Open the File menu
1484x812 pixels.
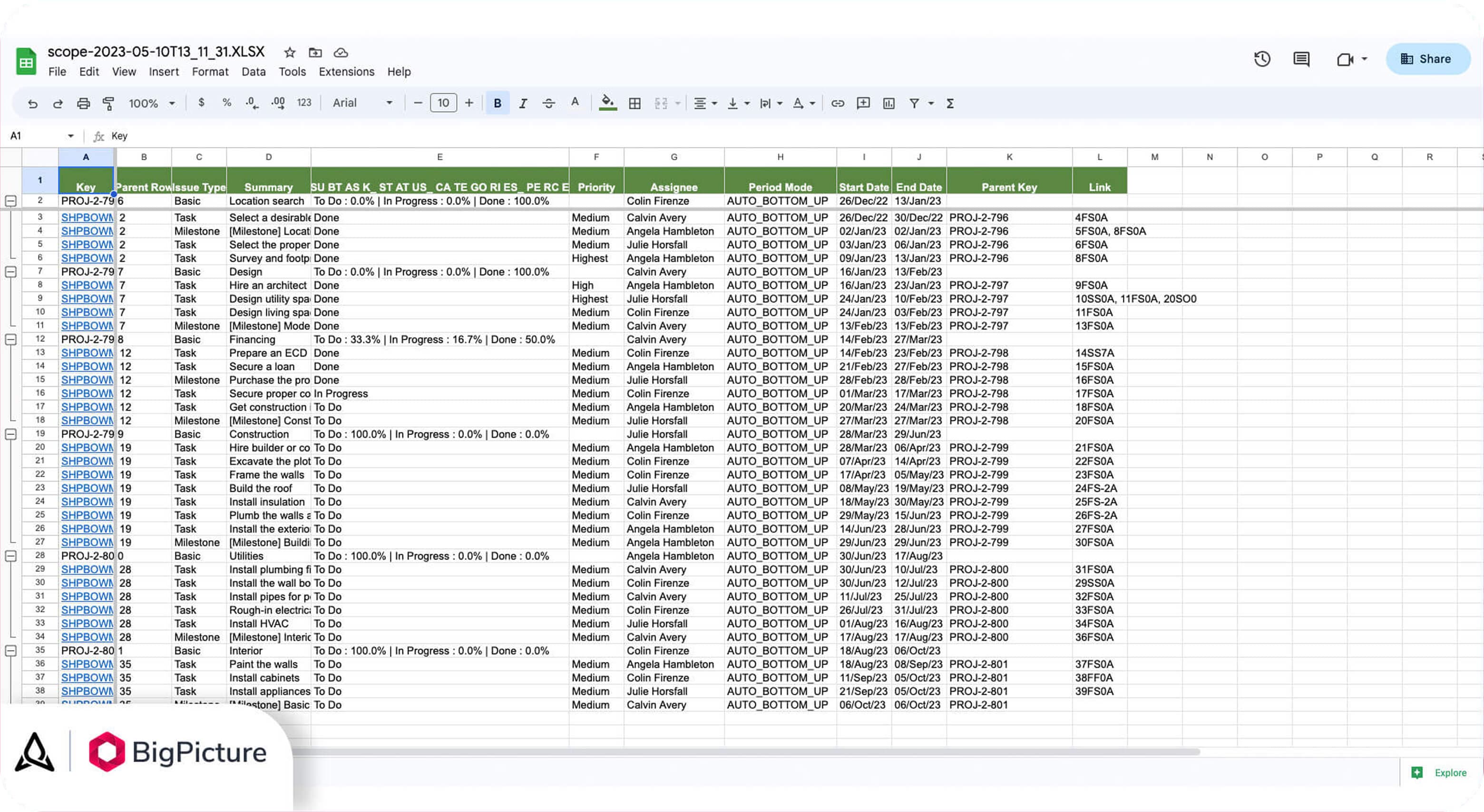(x=57, y=72)
